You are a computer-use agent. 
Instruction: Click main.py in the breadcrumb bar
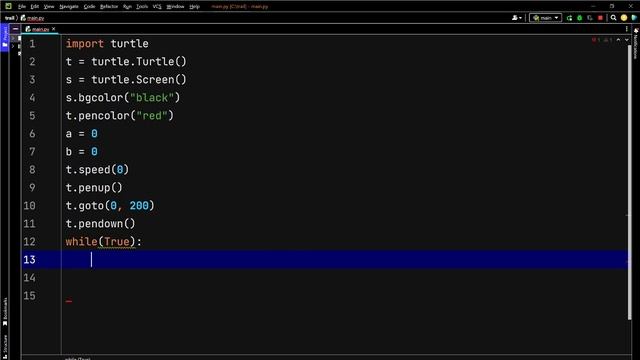coord(33,18)
